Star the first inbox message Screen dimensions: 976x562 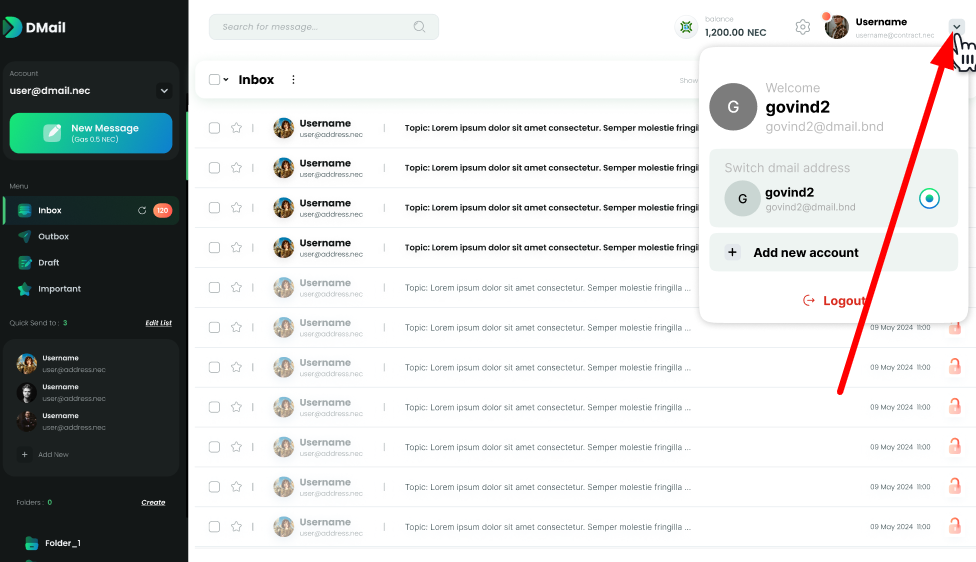point(236,128)
